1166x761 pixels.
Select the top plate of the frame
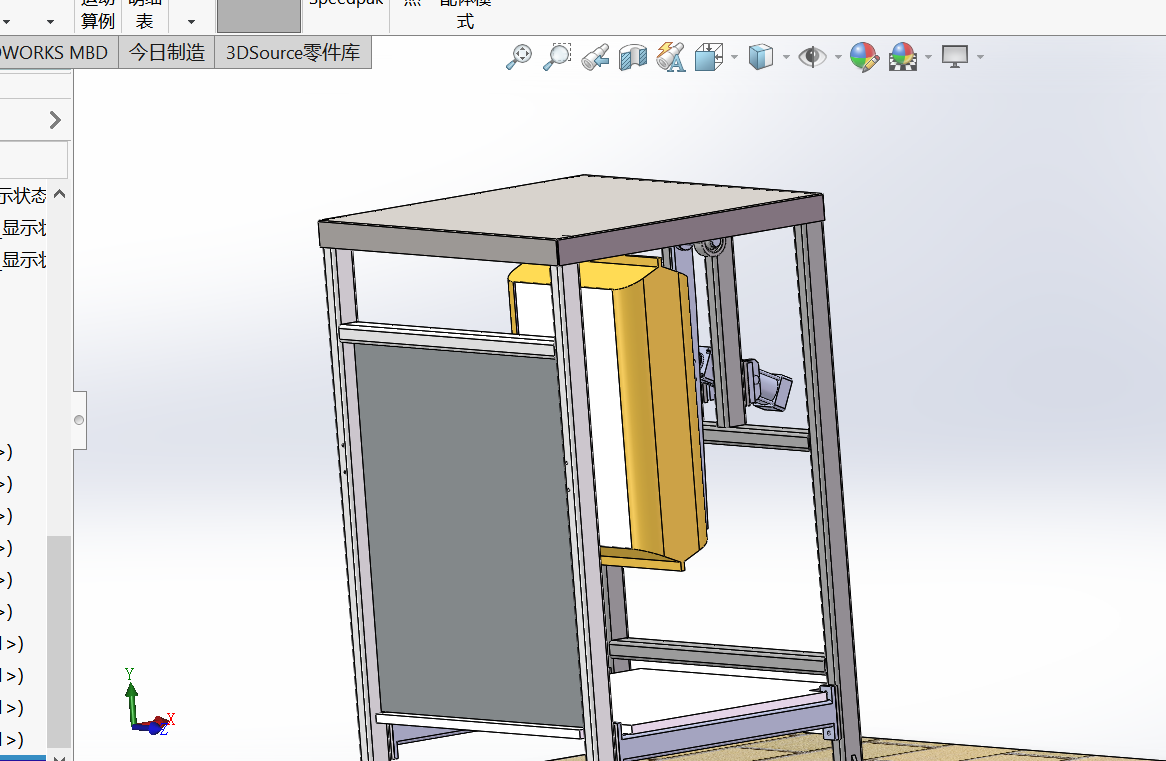pos(571,208)
